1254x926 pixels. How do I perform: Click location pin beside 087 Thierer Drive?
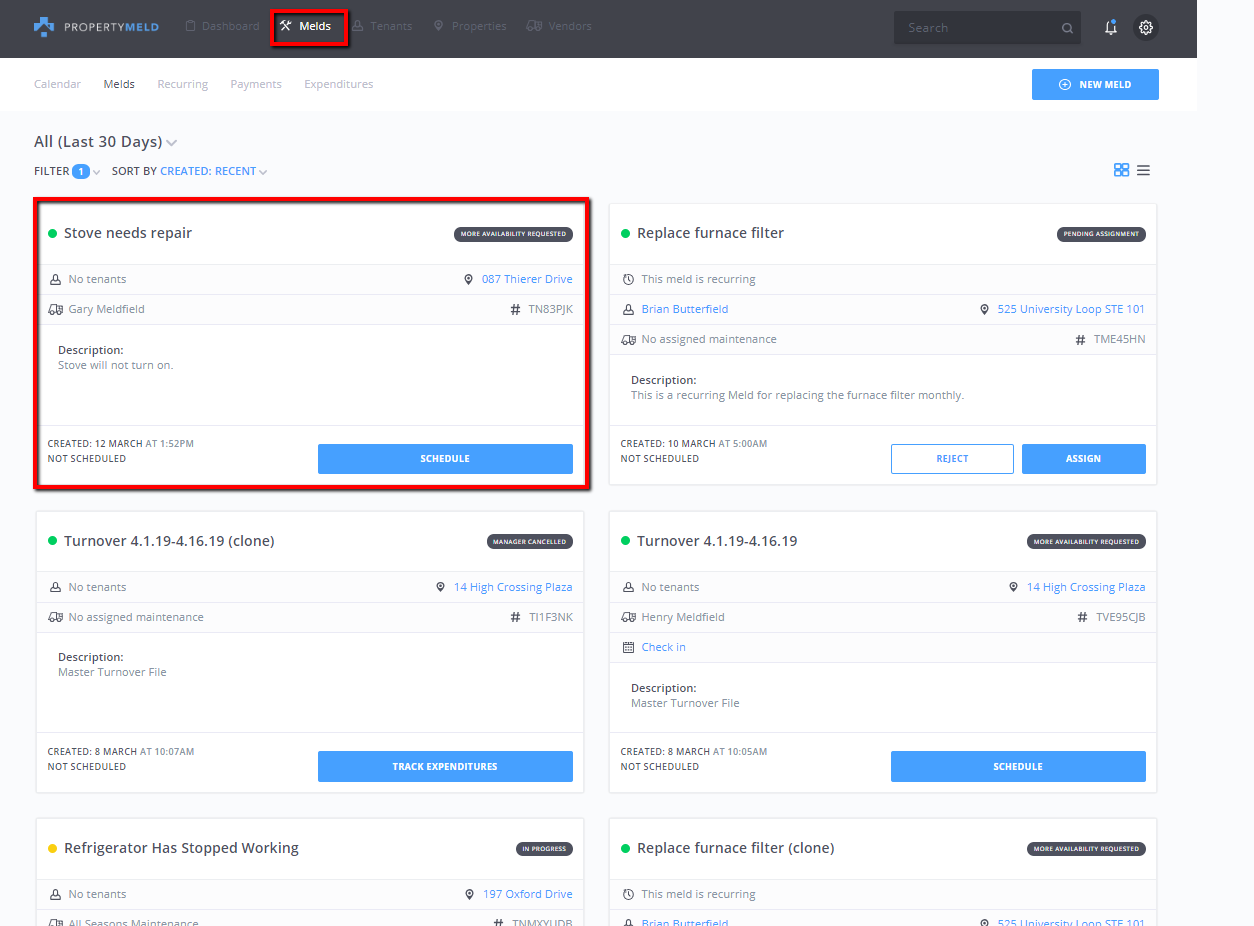[x=468, y=280]
